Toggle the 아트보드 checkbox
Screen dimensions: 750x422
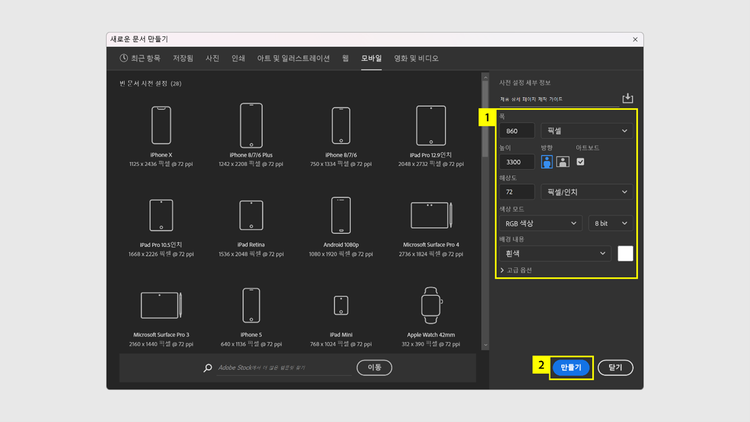pyautogui.click(x=580, y=162)
